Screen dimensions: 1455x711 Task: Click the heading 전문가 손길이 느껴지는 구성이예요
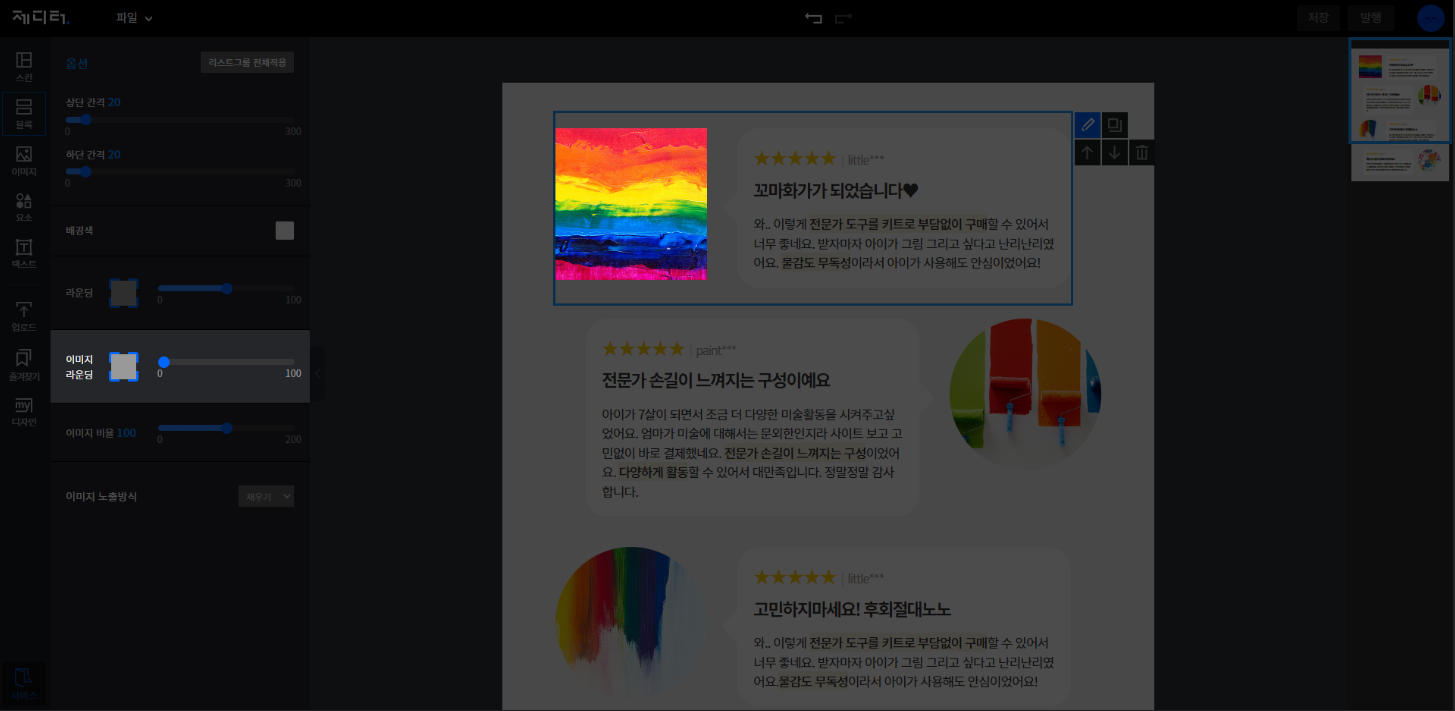(x=716, y=381)
